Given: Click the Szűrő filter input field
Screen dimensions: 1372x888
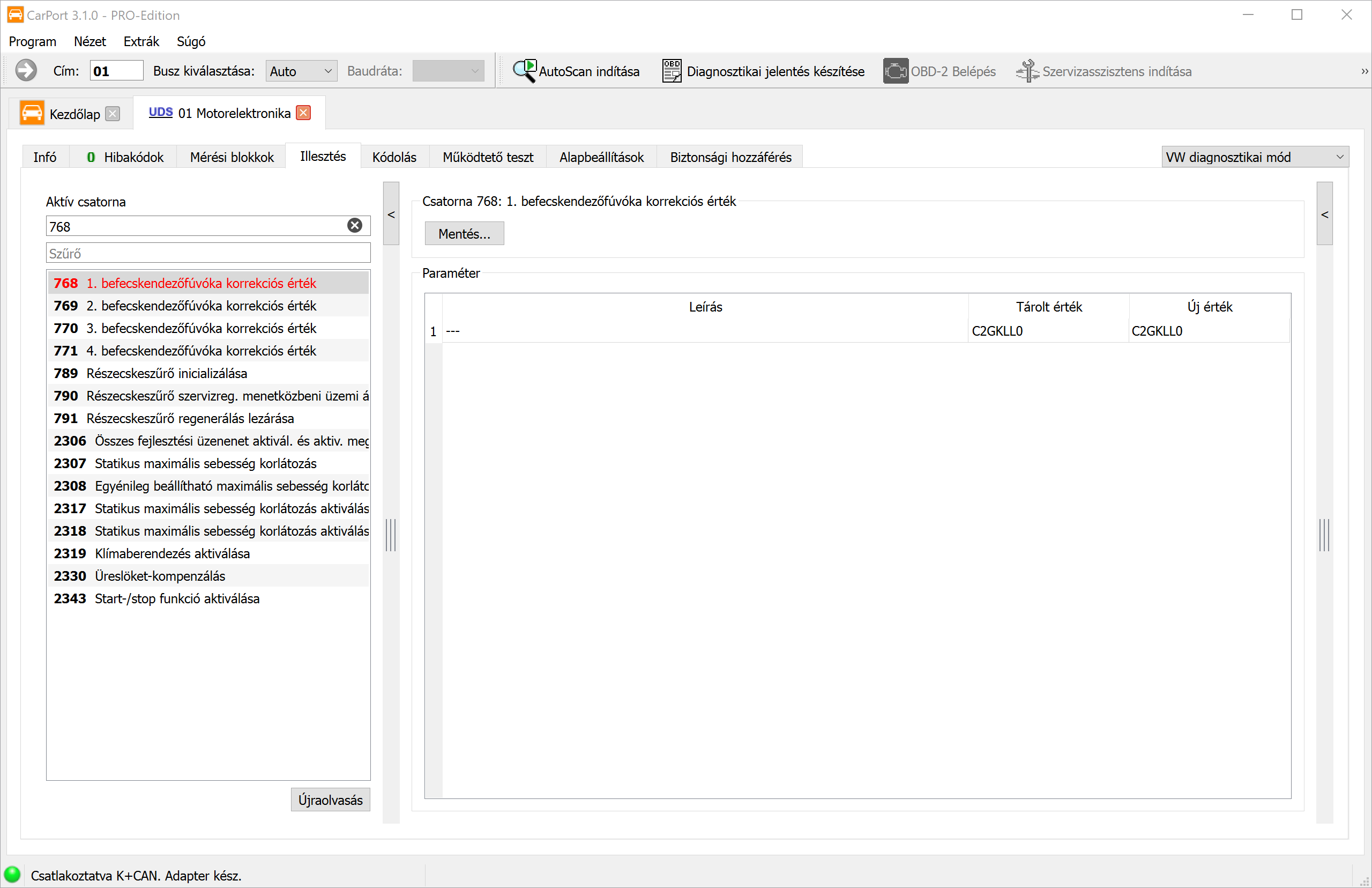Looking at the screenshot, I should click(x=208, y=253).
